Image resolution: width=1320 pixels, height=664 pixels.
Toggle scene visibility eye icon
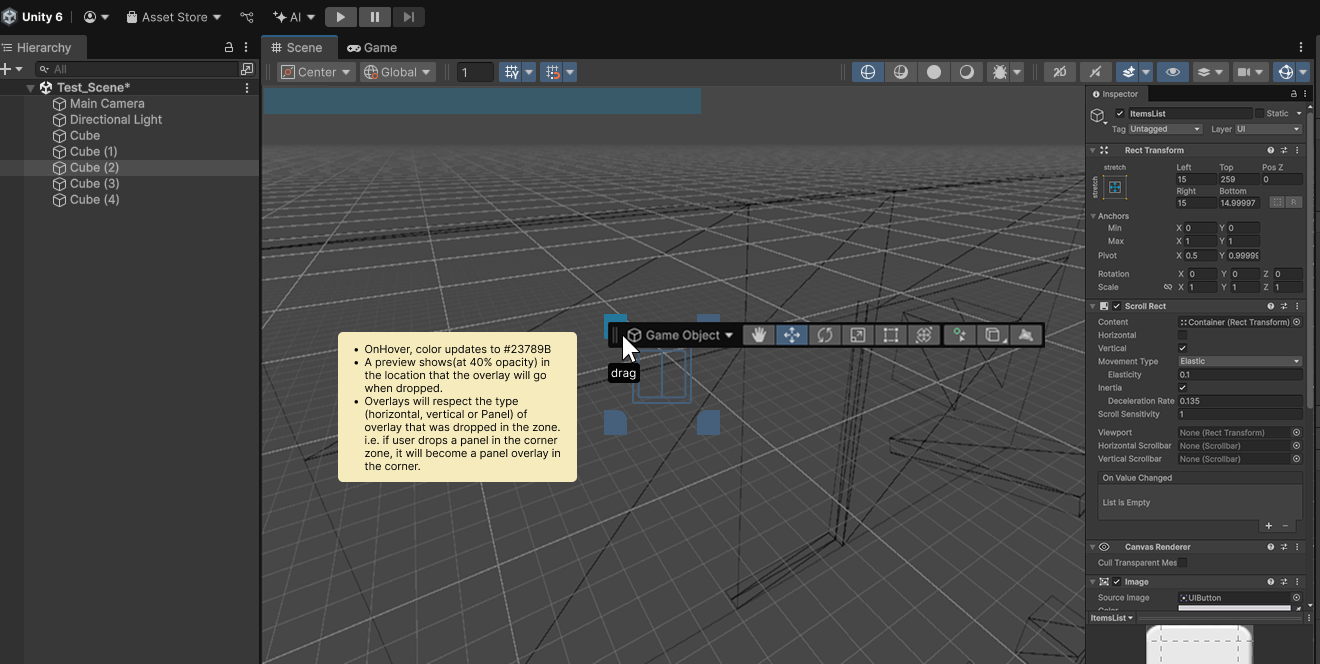click(1172, 72)
